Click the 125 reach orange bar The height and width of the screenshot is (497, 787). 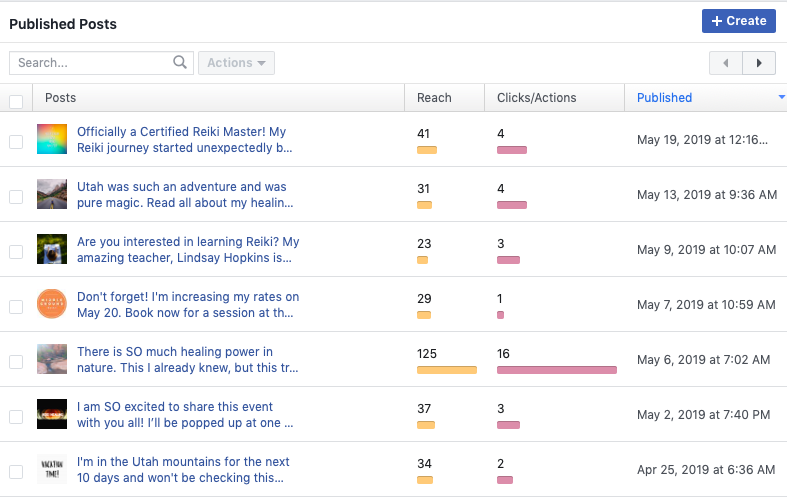coord(446,370)
